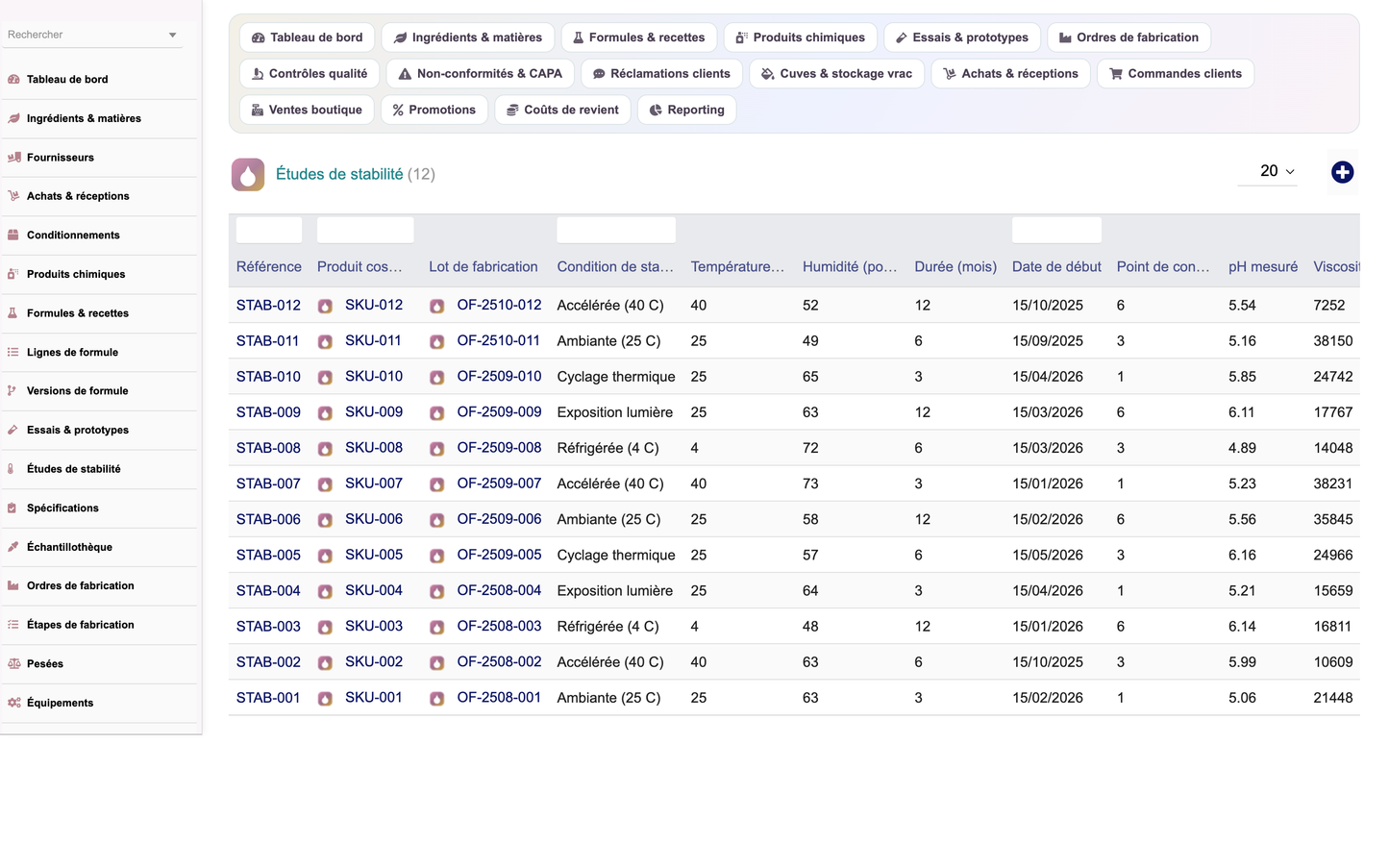
Task: Open the Essais & prototypes top tab
Action: pos(961,37)
